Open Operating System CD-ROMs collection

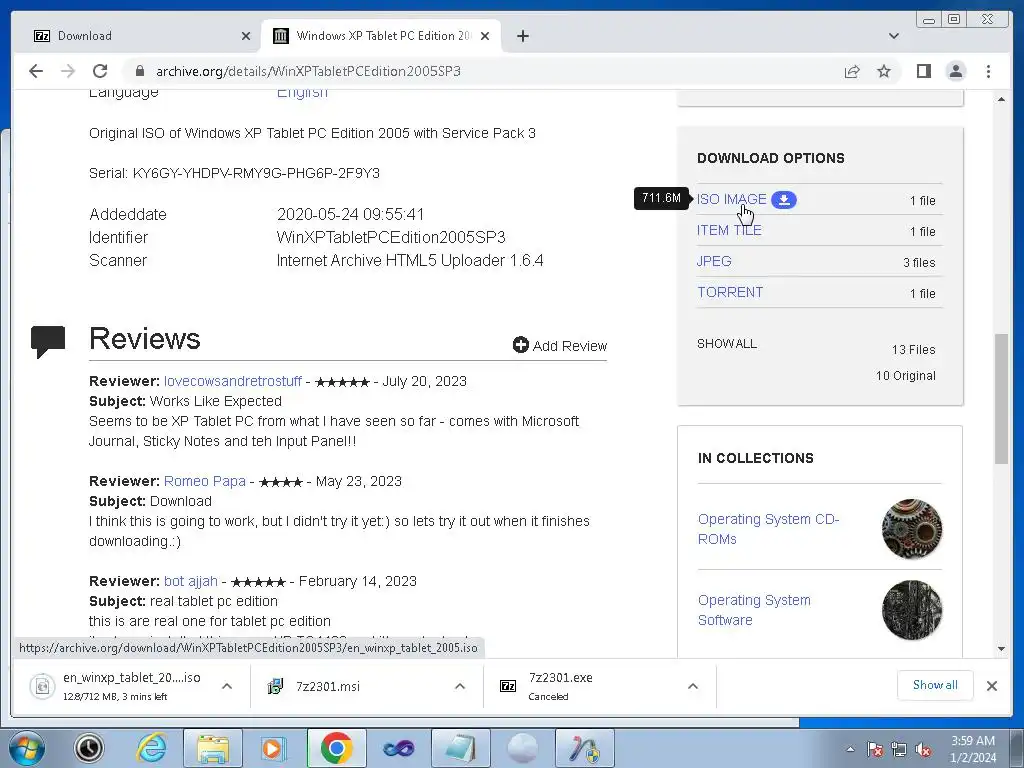pyautogui.click(x=768, y=529)
